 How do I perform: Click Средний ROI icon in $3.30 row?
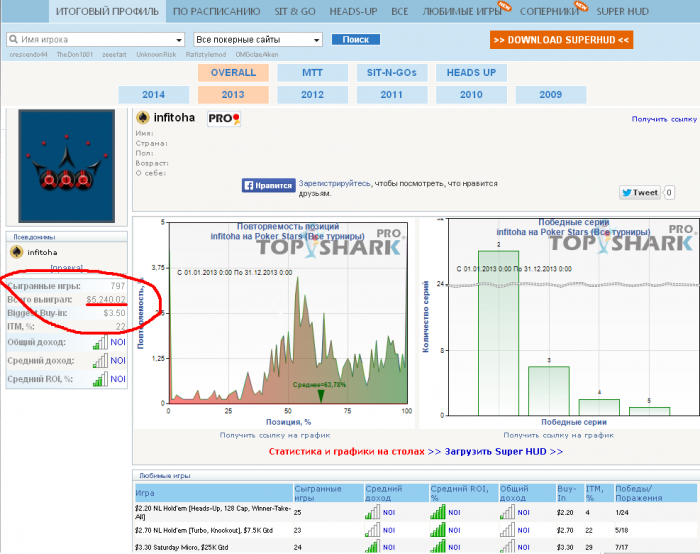tap(438, 546)
